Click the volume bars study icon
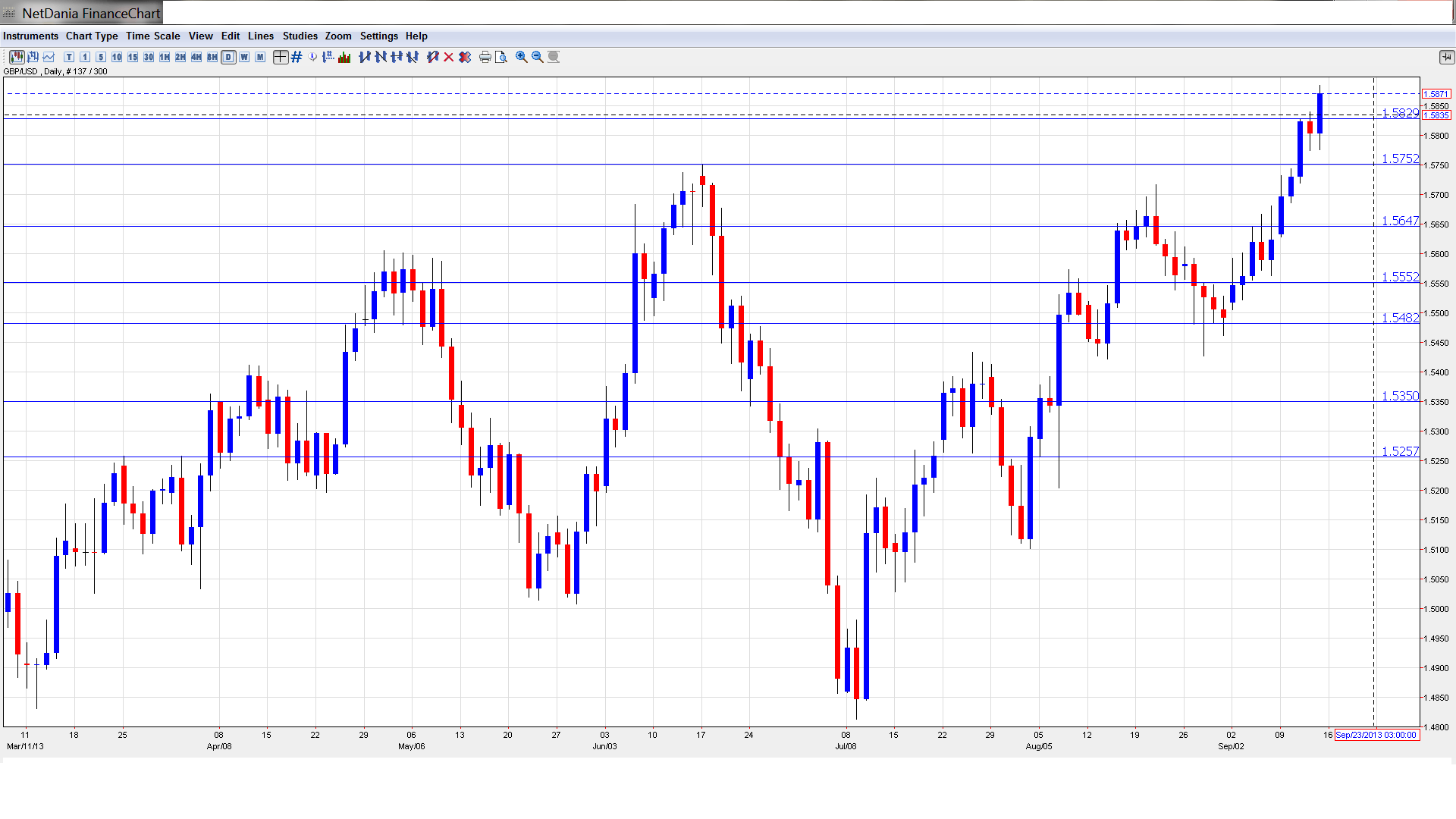The image size is (1456, 819). [x=344, y=57]
